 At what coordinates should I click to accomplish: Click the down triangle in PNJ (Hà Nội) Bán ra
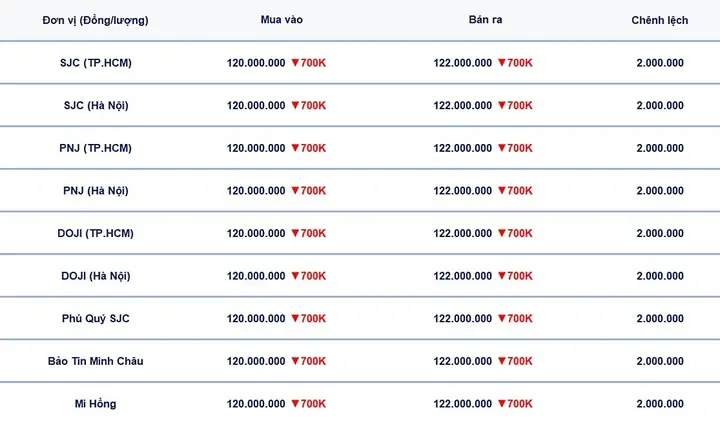(502, 190)
